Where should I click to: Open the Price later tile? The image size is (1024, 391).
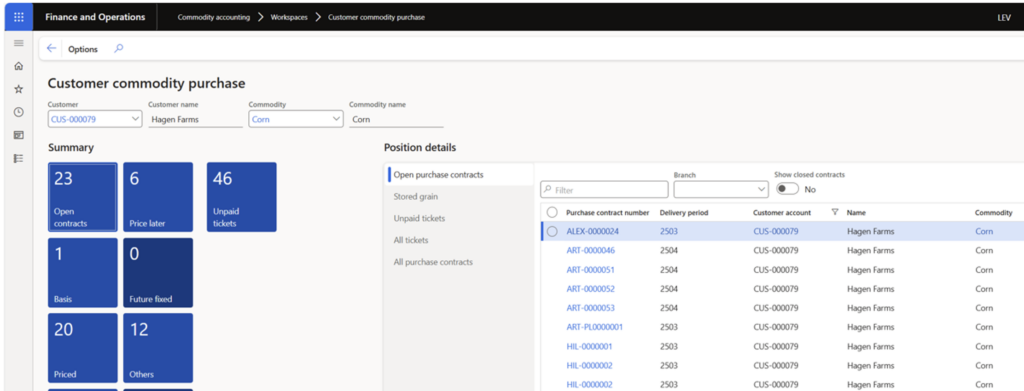(158, 197)
